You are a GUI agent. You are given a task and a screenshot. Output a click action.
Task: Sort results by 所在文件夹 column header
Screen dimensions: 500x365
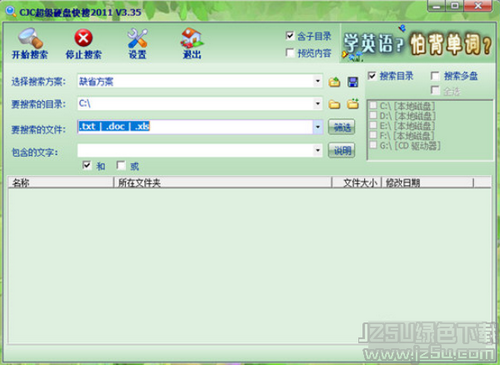point(223,182)
